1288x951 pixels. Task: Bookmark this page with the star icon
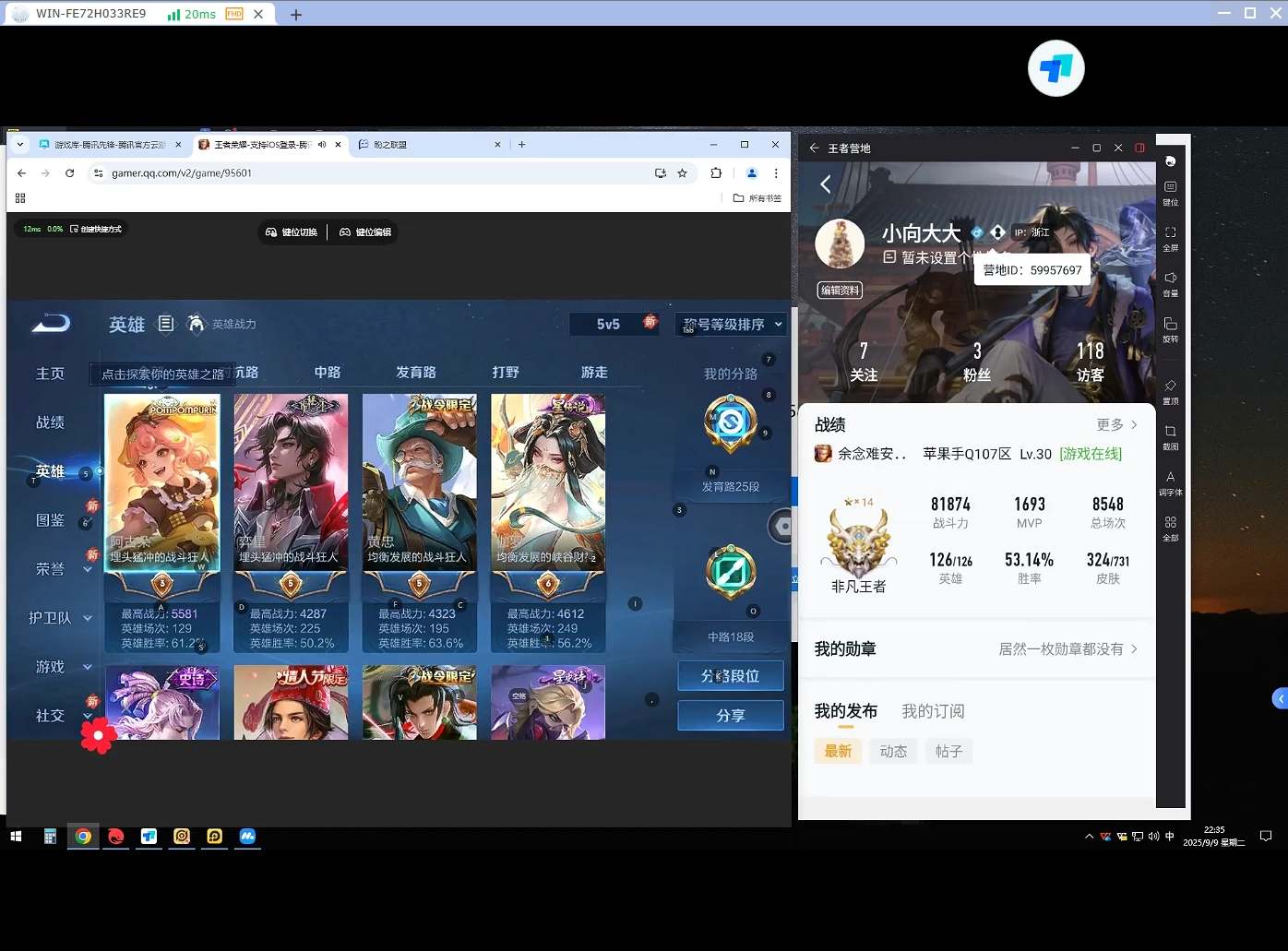pos(683,172)
